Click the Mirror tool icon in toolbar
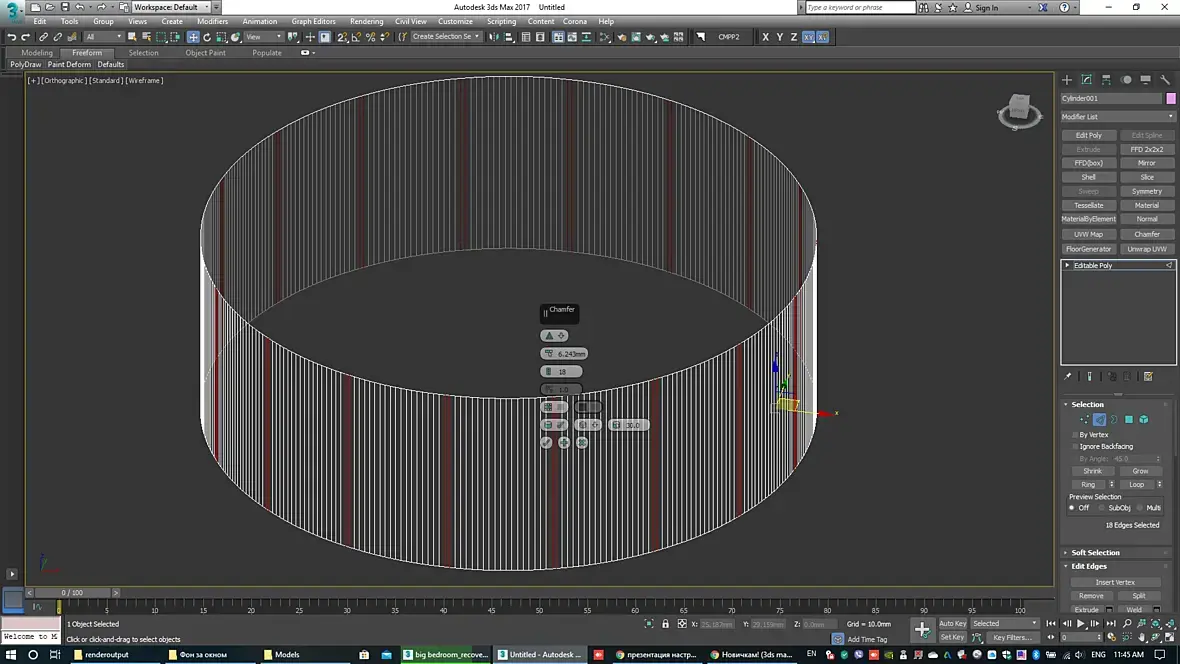Screen dimensions: 1180x664 (494, 37)
